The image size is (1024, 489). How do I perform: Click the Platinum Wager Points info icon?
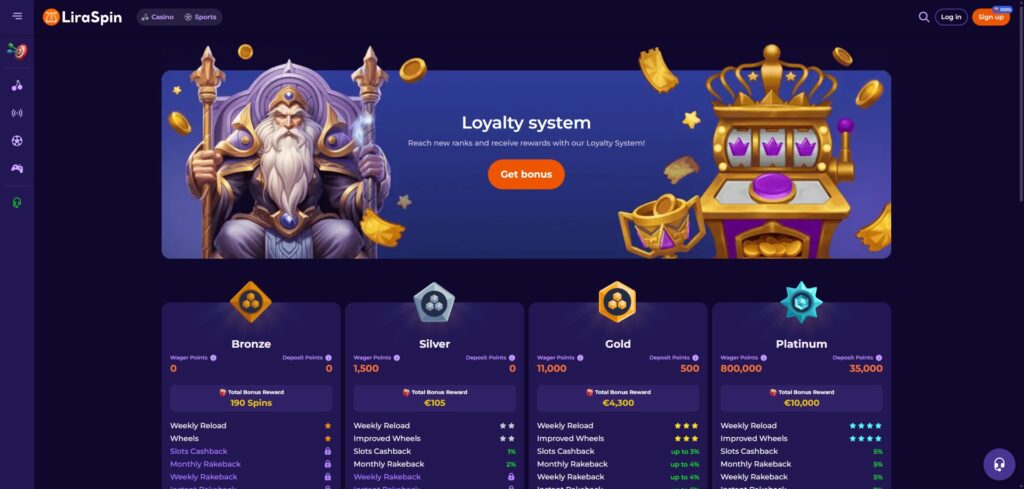[x=764, y=358]
